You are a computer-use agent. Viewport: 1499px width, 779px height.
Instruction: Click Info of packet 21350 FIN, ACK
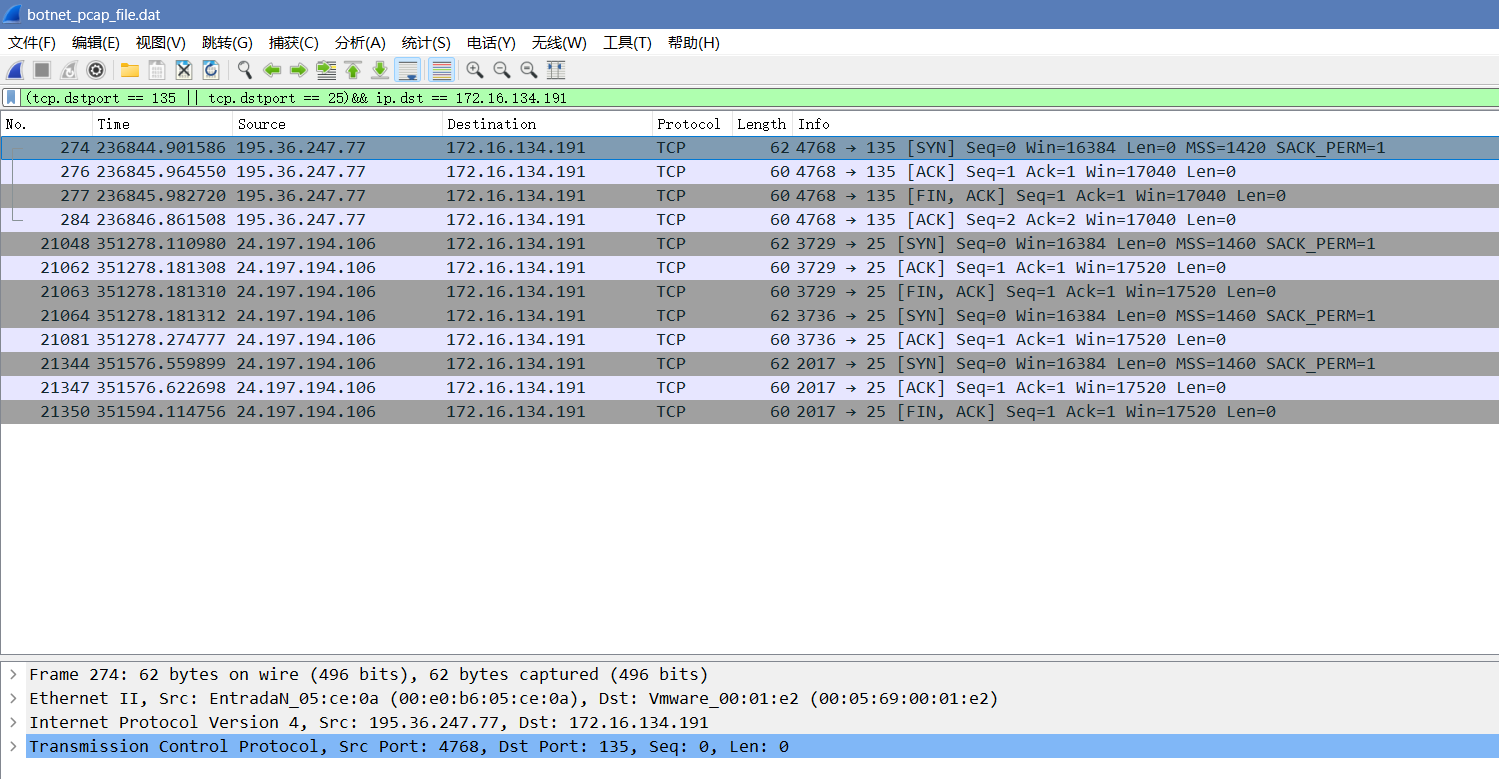pos(1036,411)
